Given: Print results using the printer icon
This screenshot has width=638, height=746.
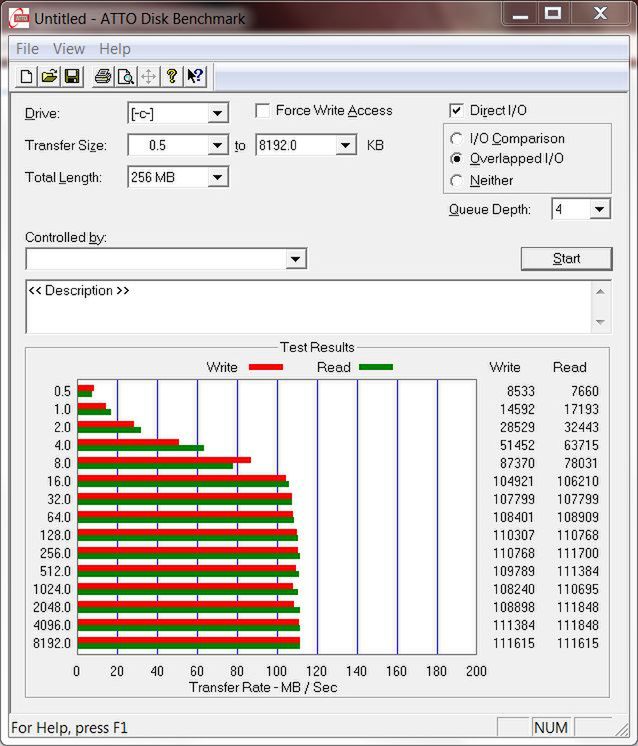Looking at the screenshot, I should pos(103,76).
